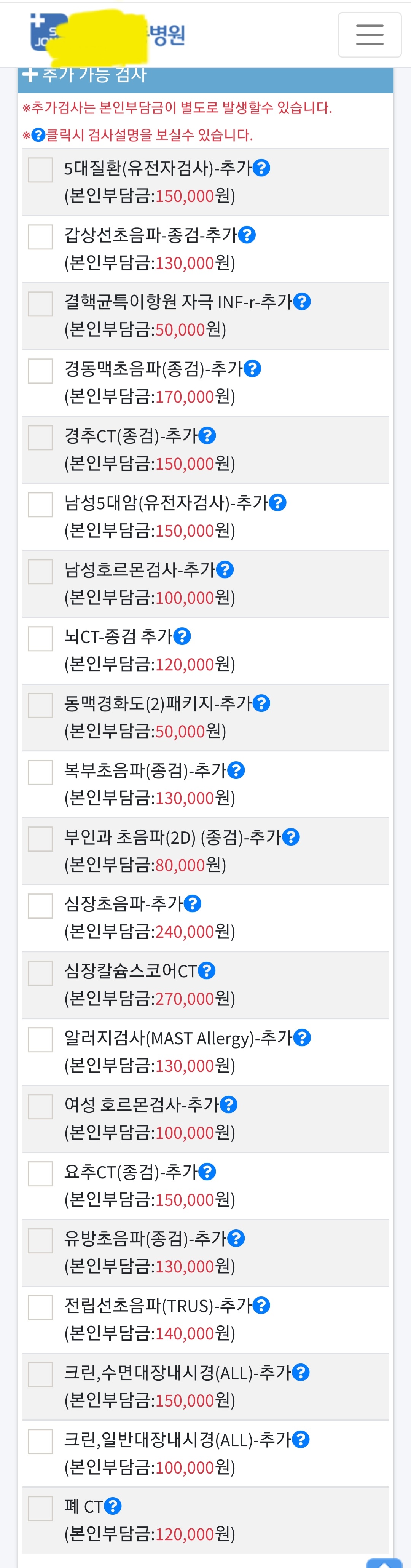The image size is (411, 1568).
Task: Show 심장칼슘스코어CT explanation icon
Action: (207, 970)
